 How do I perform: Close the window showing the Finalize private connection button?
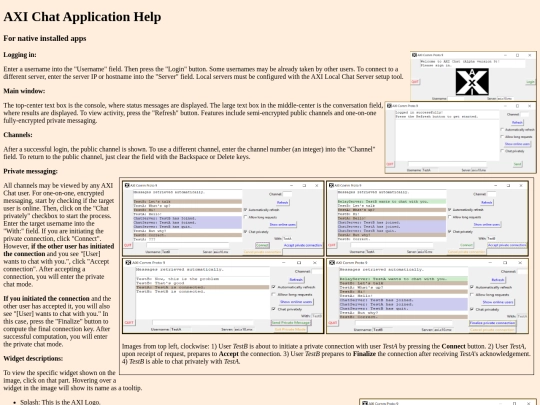pos(520,262)
